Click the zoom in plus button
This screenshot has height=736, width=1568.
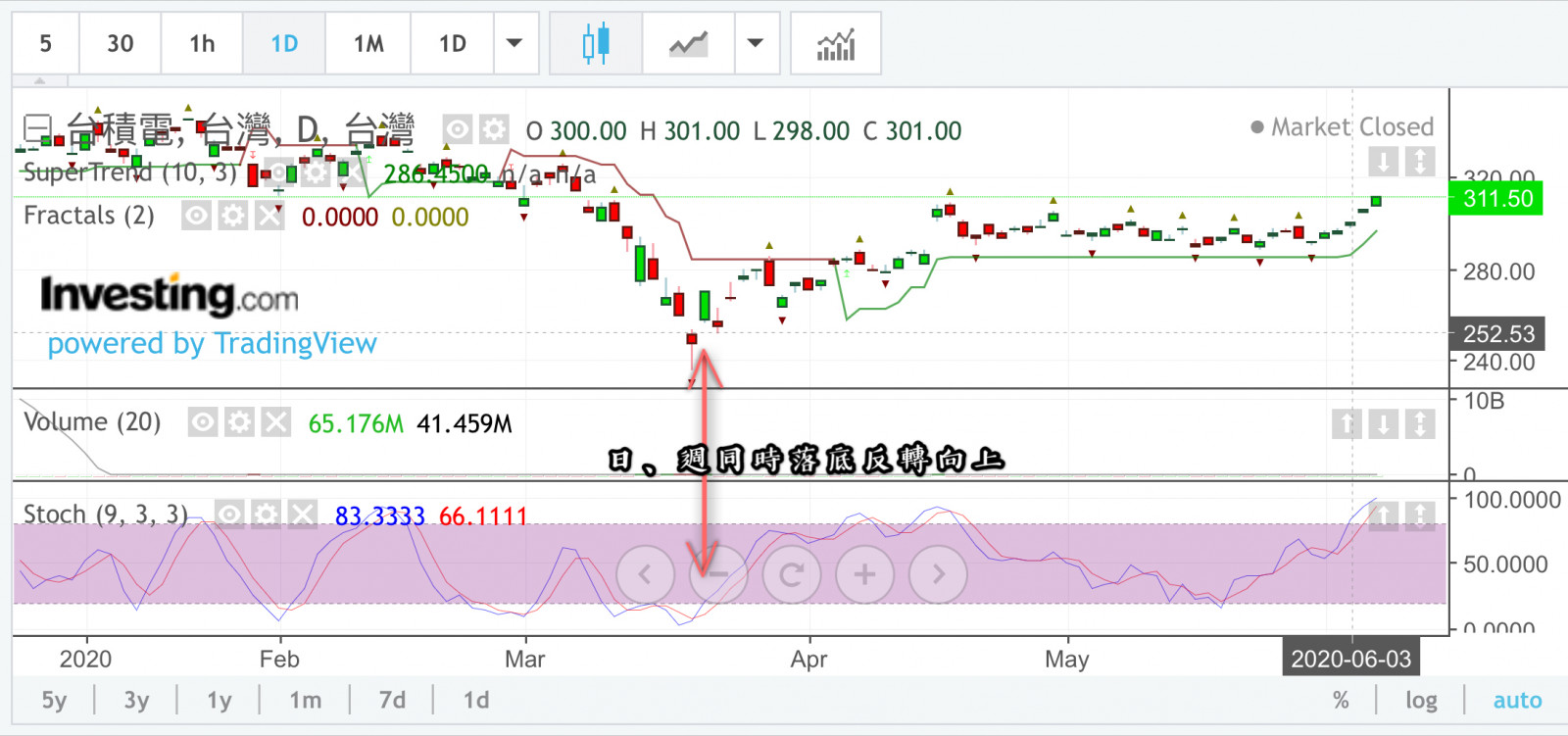pyautogui.click(x=864, y=574)
